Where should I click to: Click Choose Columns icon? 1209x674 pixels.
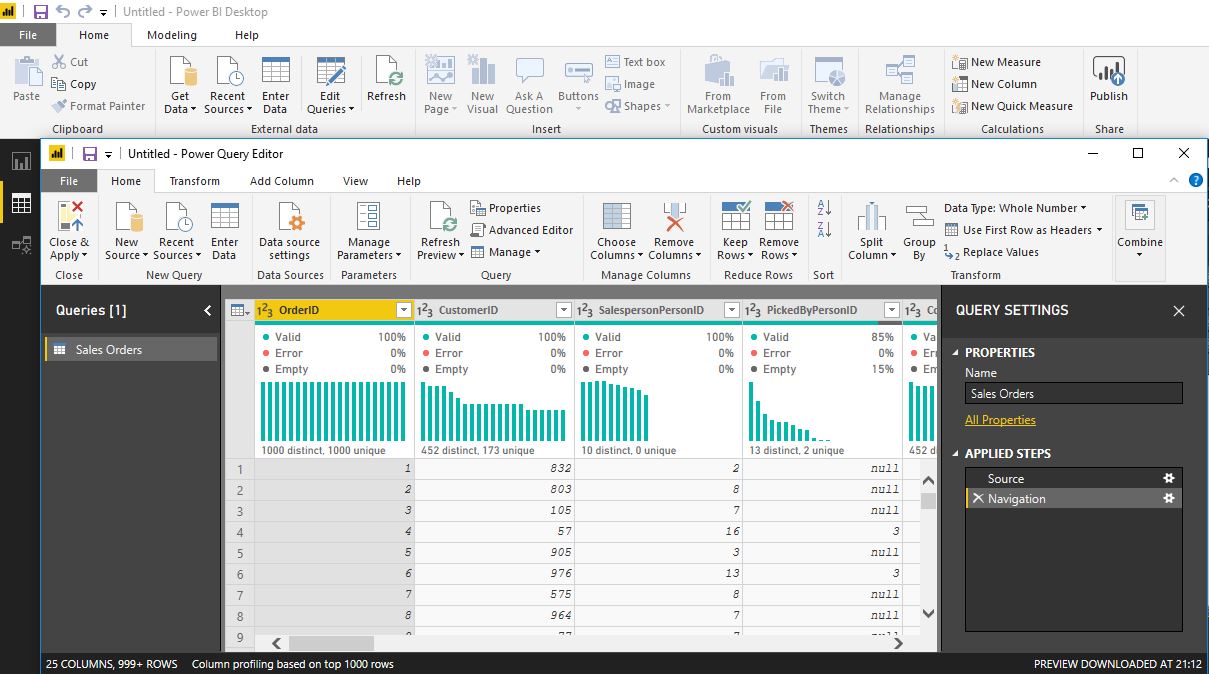pos(616,218)
